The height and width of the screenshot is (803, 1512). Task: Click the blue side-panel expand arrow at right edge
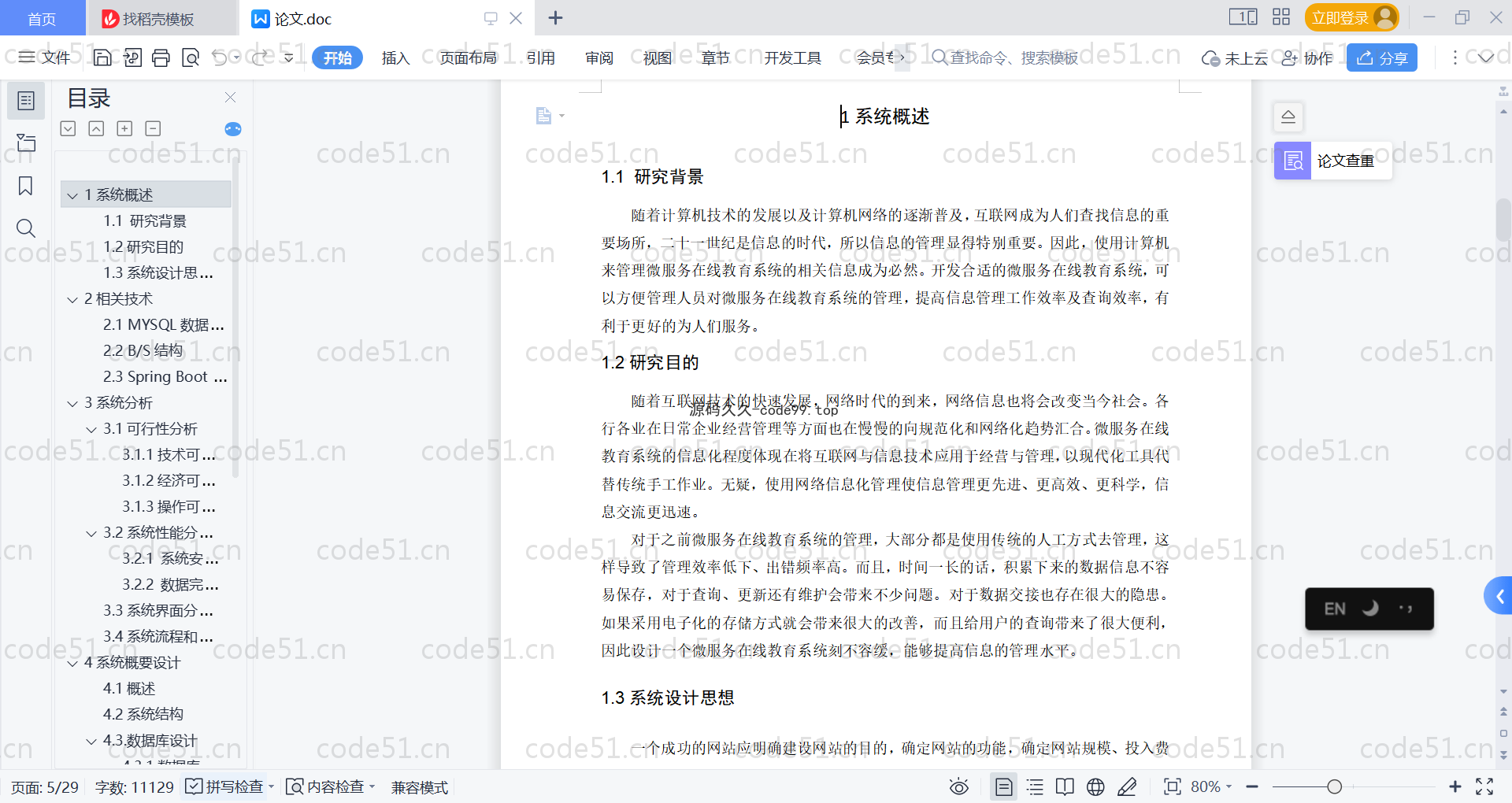(x=1499, y=597)
